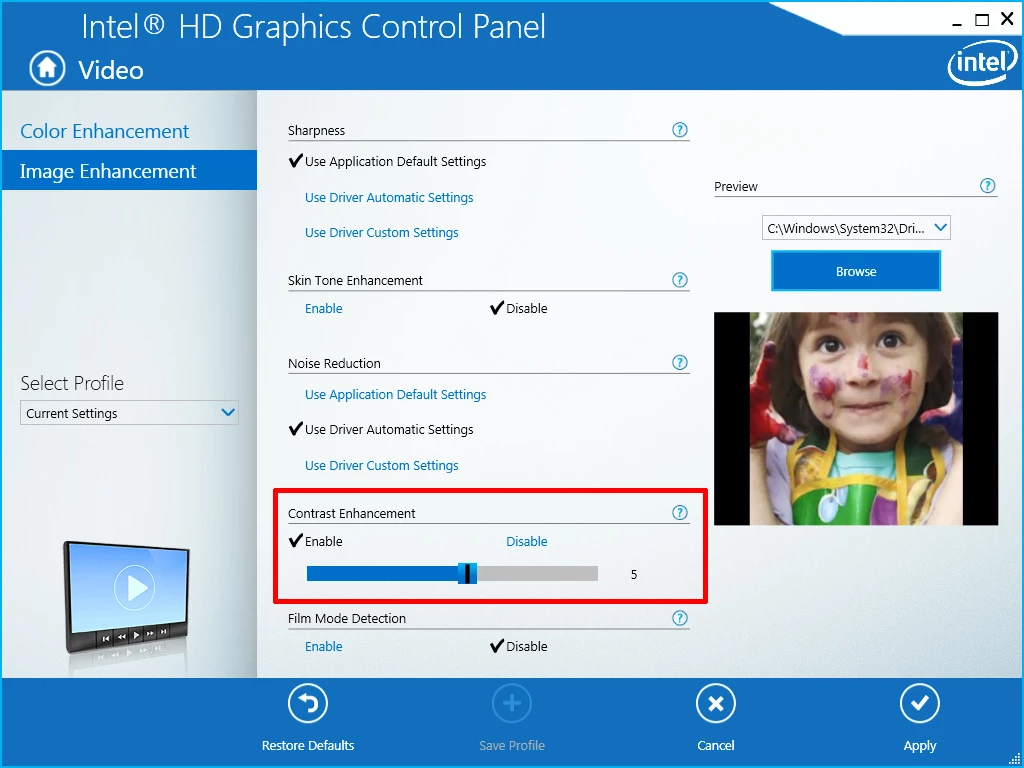Click the Save Profile button

click(x=512, y=717)
